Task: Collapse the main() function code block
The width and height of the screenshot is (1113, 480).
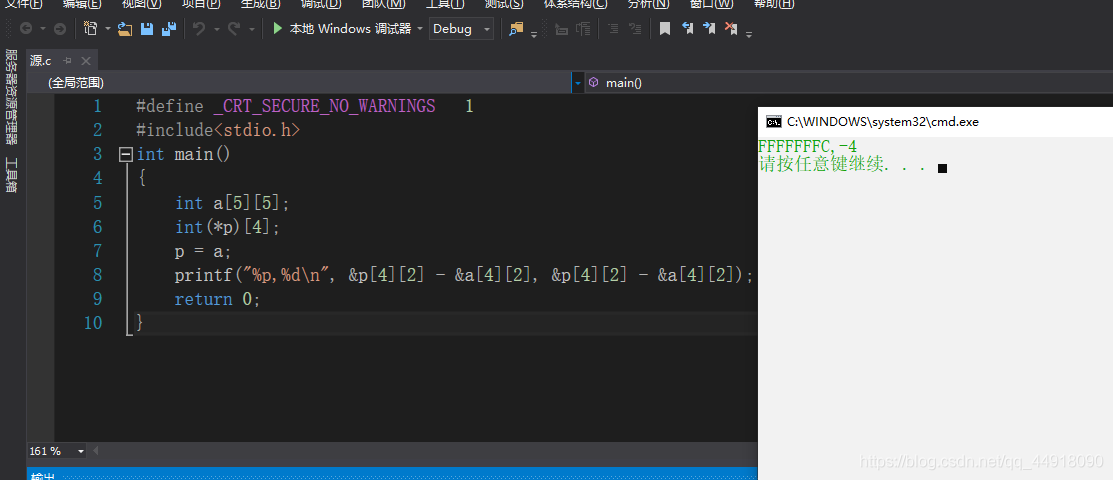Action: tap(126, 154)
